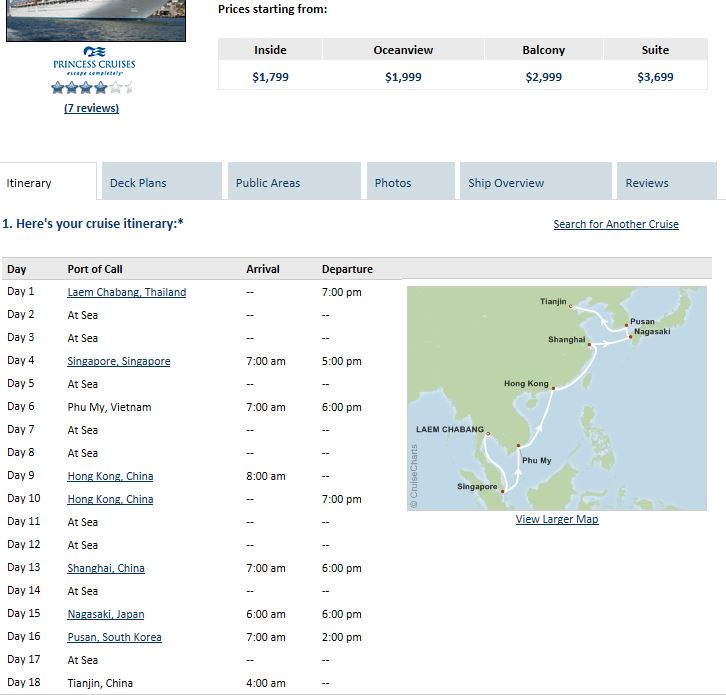
Task: Click Pusan, South Korea link
Action: click(x=114, y=637)
